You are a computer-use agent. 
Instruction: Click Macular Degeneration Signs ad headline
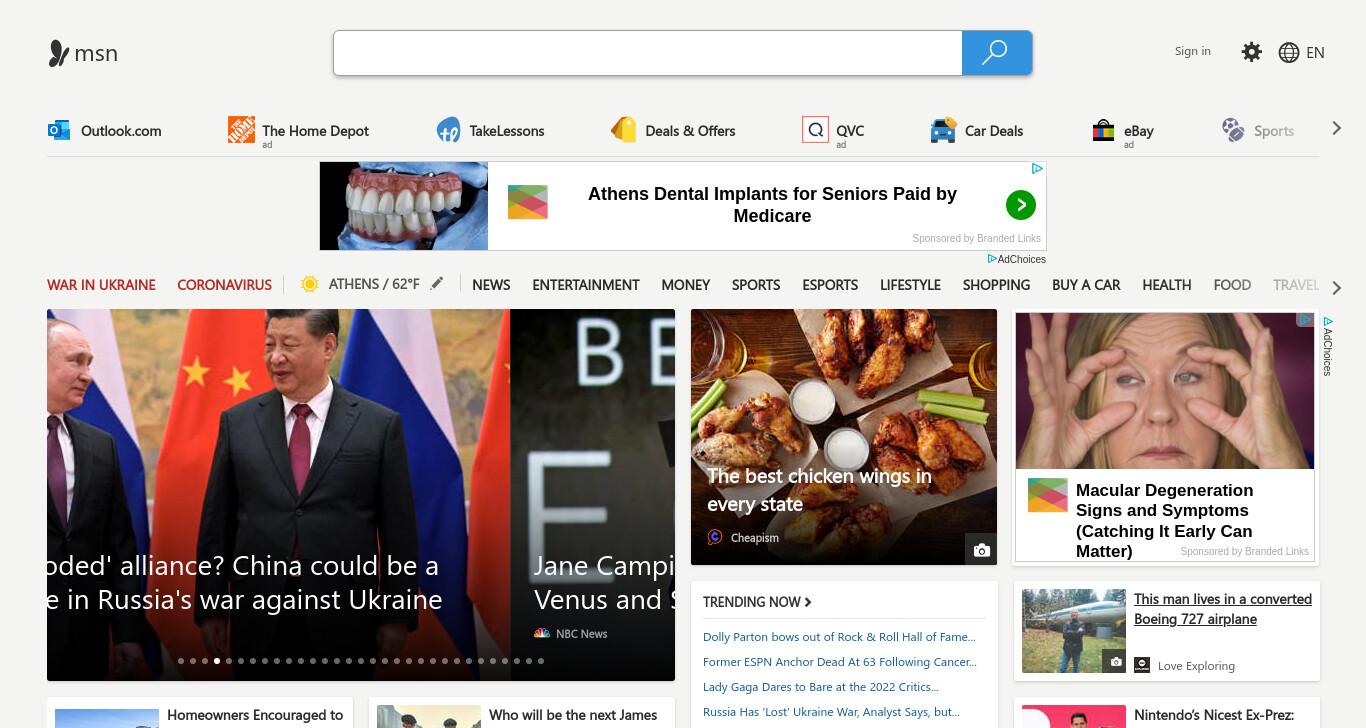point(1164,520)
